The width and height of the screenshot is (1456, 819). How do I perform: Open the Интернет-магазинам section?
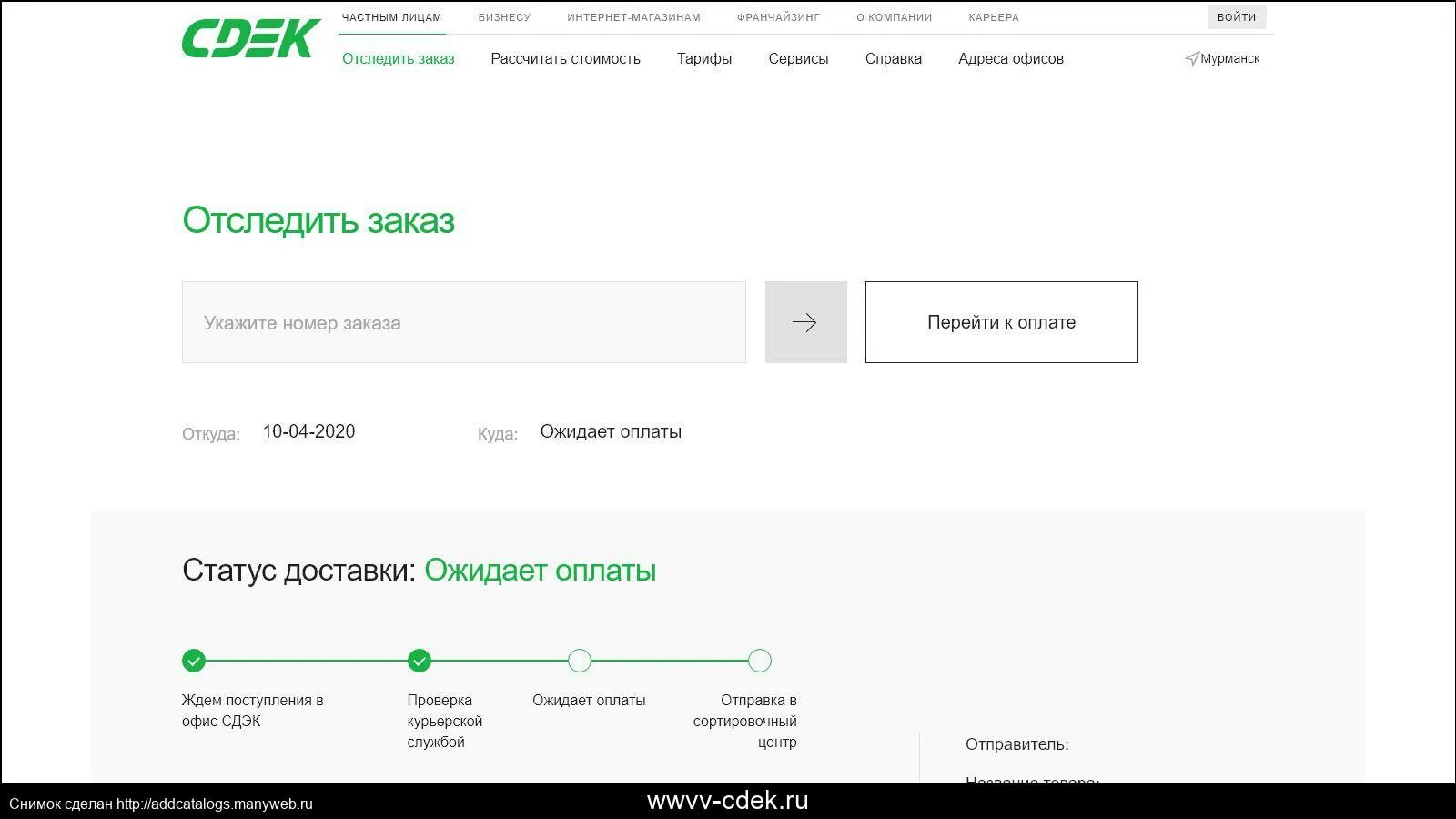633,17
